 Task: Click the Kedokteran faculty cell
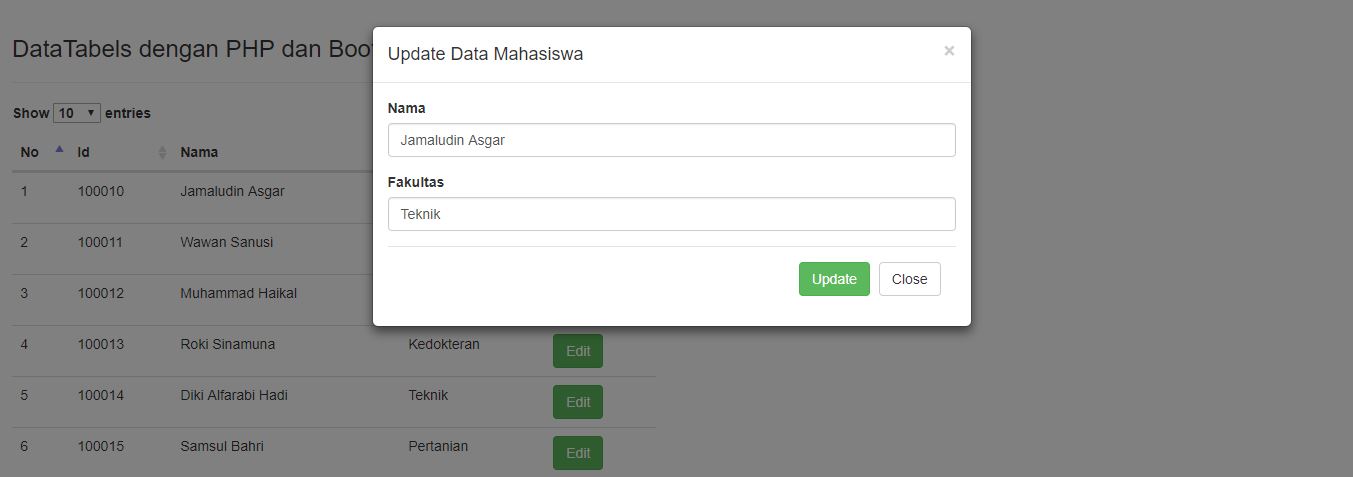click(x=444, y=344)
